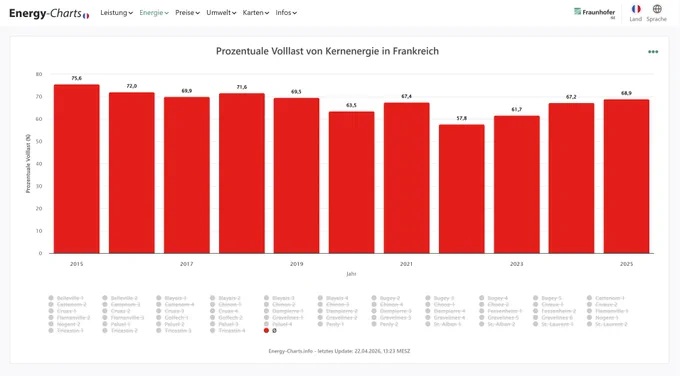
Task: Enable the Gravelines 6 series
Action: (553, 317)
